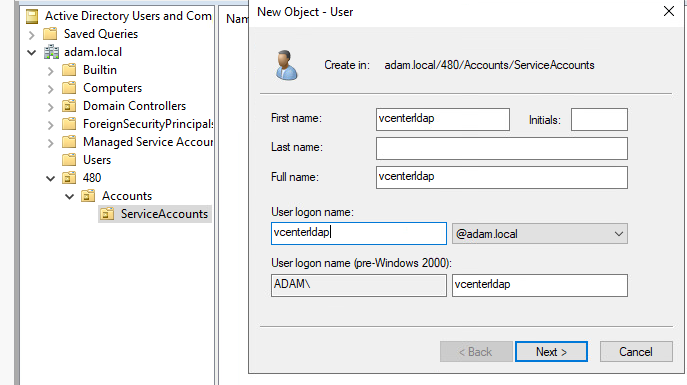Expand the Computers container
The height and width of the screenshot is (385, 687).
click(50, 88)
